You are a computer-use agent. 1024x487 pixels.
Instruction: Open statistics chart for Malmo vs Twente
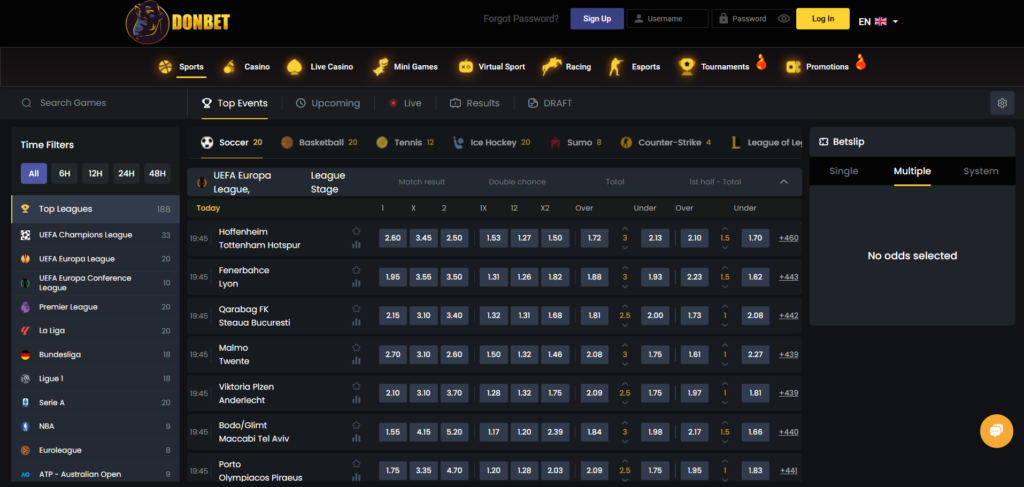(x=356, y=360)
